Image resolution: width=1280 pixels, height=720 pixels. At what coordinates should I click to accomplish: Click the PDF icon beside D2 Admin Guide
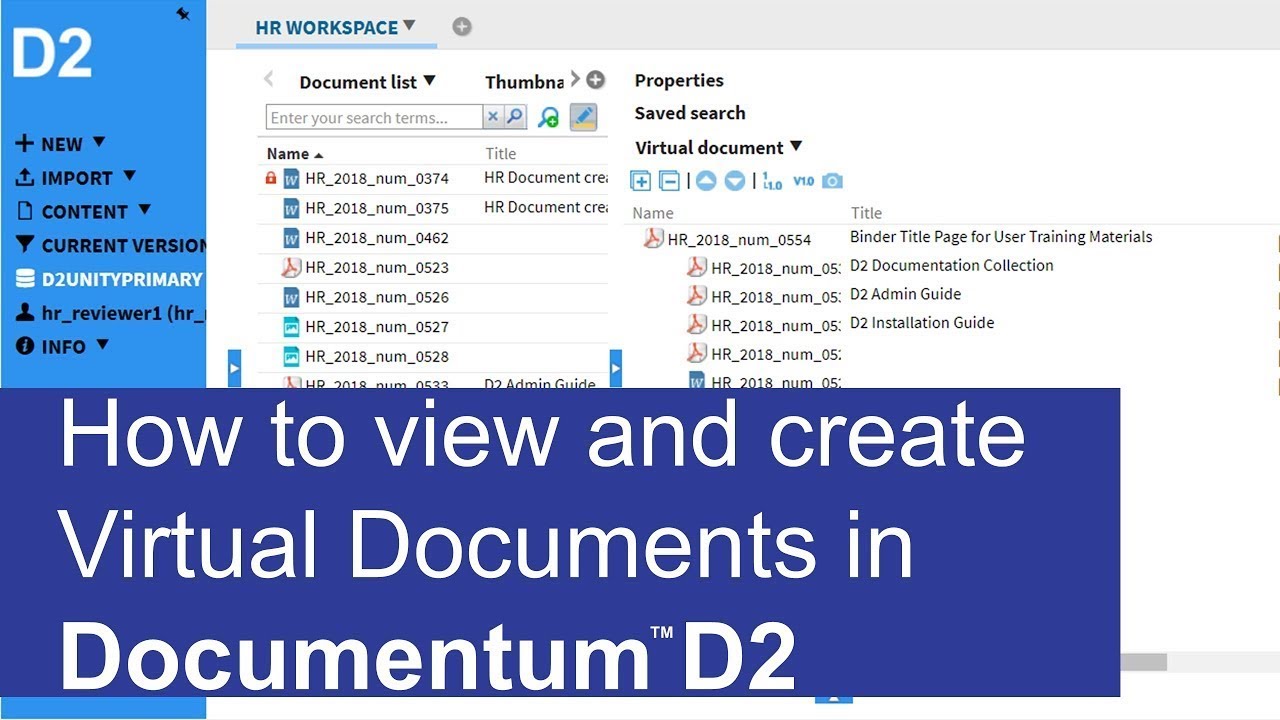[x=697, y=296]
